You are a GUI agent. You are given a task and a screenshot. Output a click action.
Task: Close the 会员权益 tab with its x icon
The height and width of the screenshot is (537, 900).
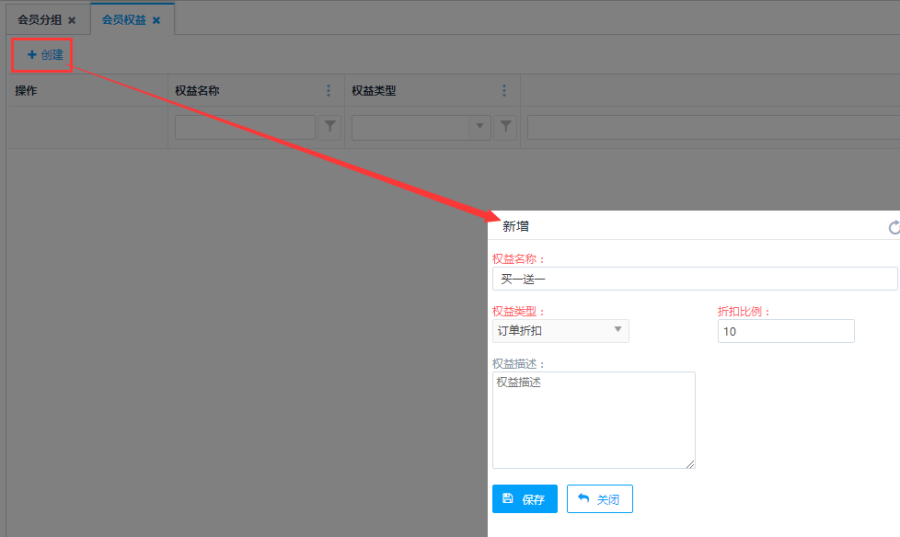[156, 20]
